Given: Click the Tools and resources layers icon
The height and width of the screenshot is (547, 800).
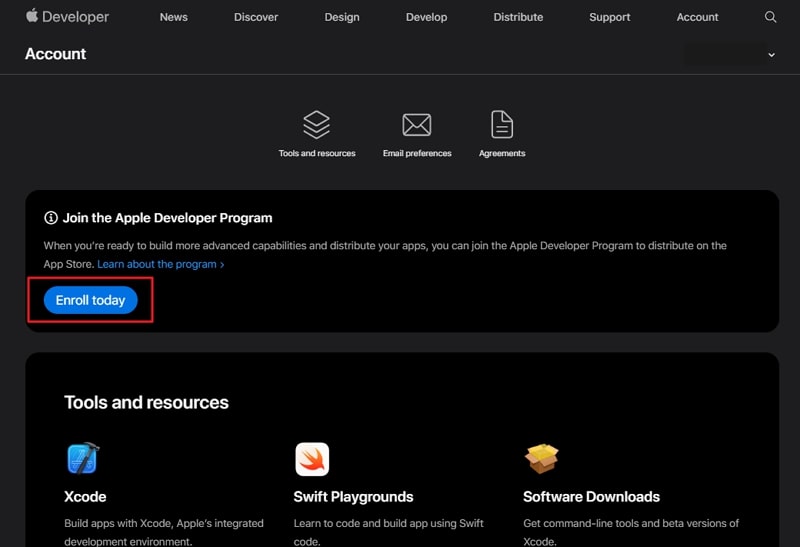Looking at the screenshot, I should click(316, 125).
